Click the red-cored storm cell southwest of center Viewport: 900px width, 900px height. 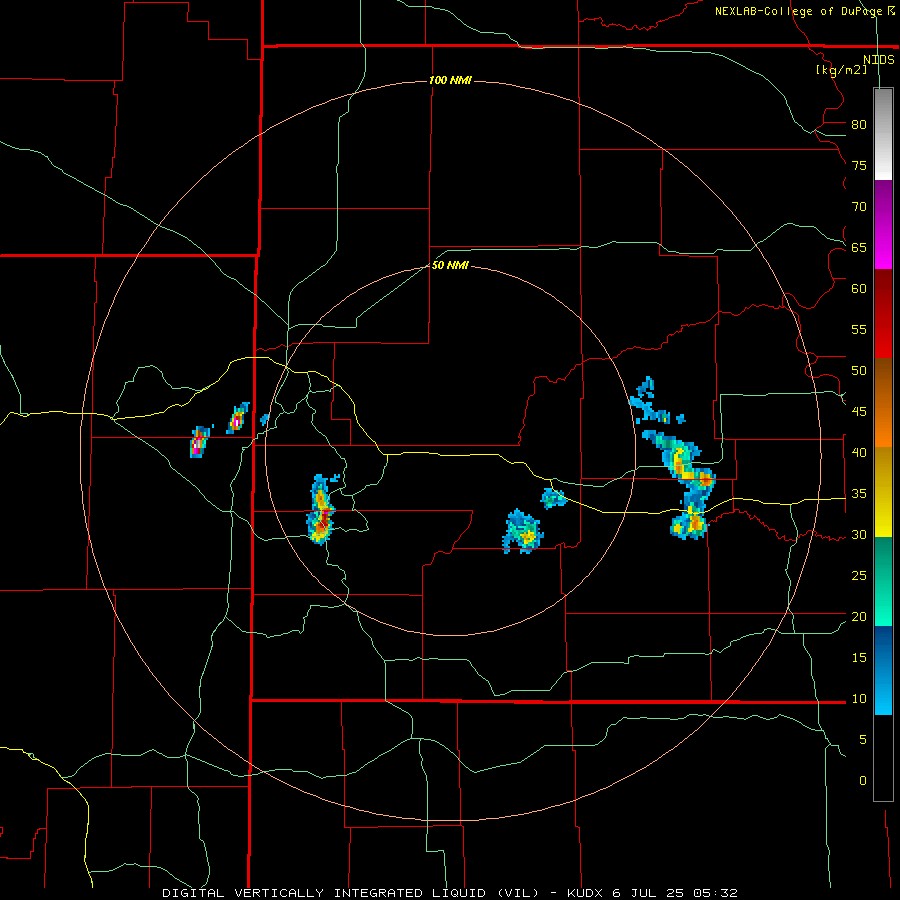pos(321,510)
